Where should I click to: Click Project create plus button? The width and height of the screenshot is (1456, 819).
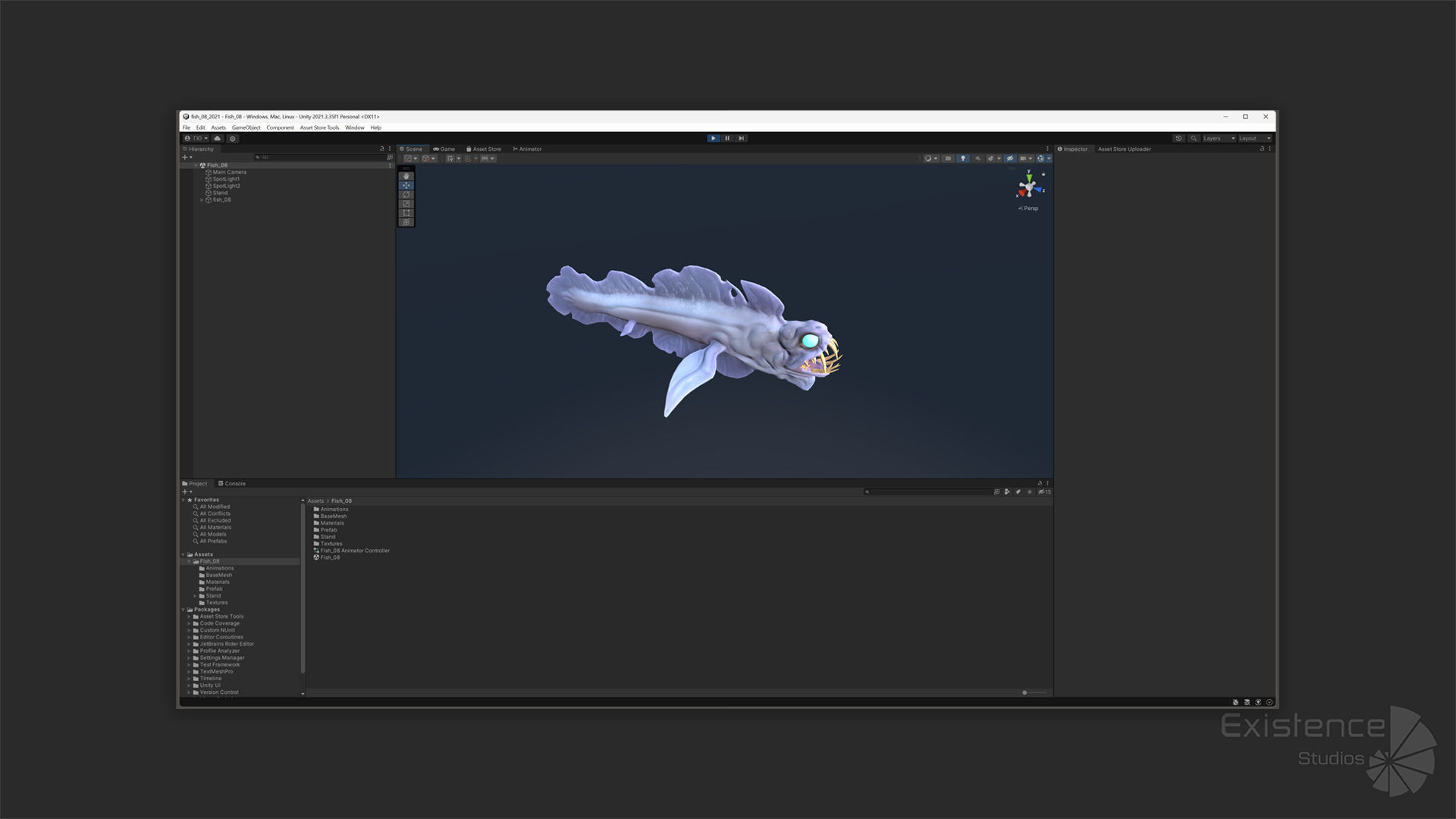187,491
